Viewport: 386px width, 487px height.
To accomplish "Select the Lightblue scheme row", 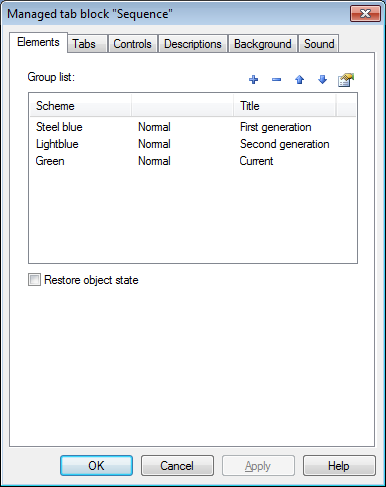I will (193, 144).
